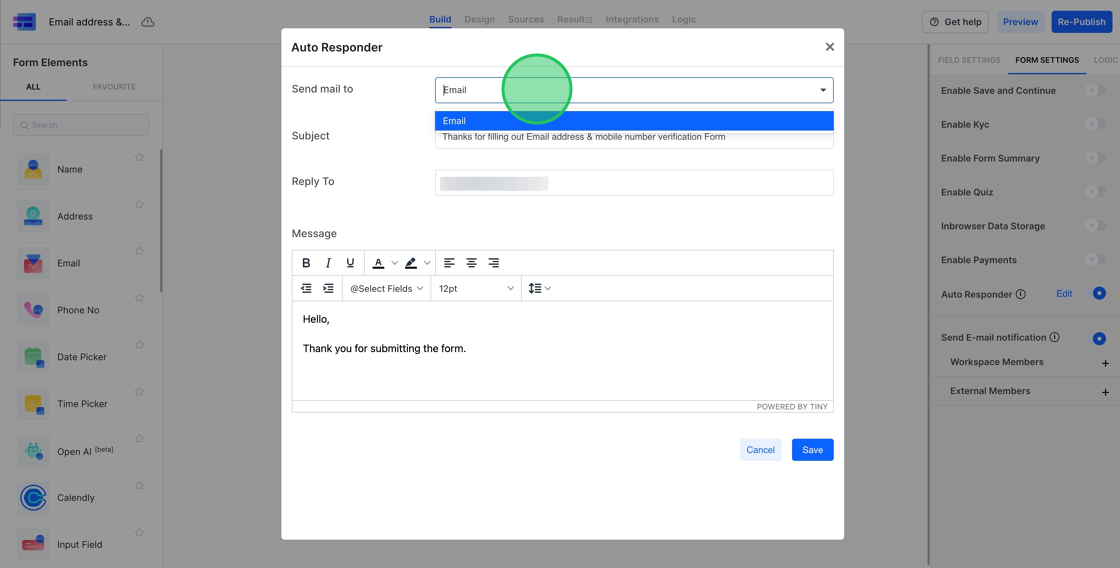Open the @Select Fields dropdown

pyautogui.click(x=386, y=289)
